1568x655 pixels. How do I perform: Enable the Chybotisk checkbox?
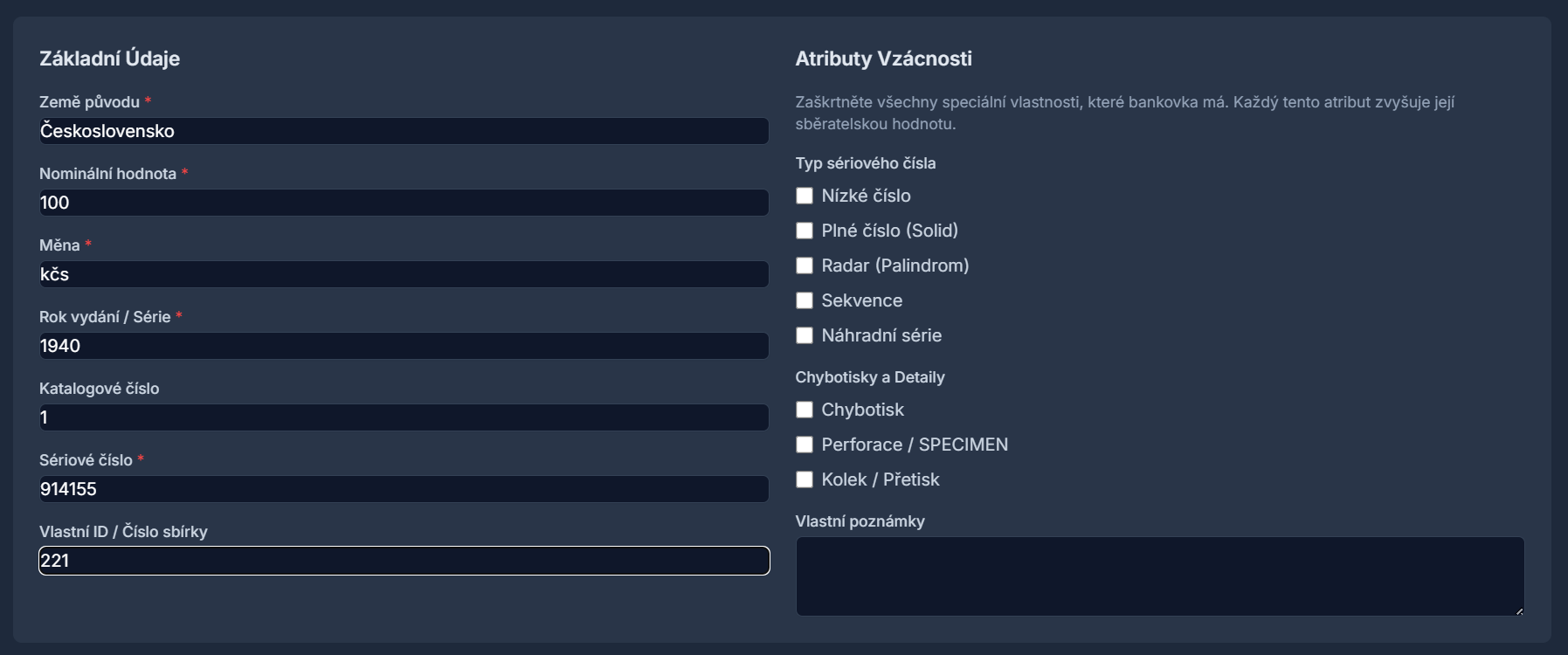tap(805, 410)
